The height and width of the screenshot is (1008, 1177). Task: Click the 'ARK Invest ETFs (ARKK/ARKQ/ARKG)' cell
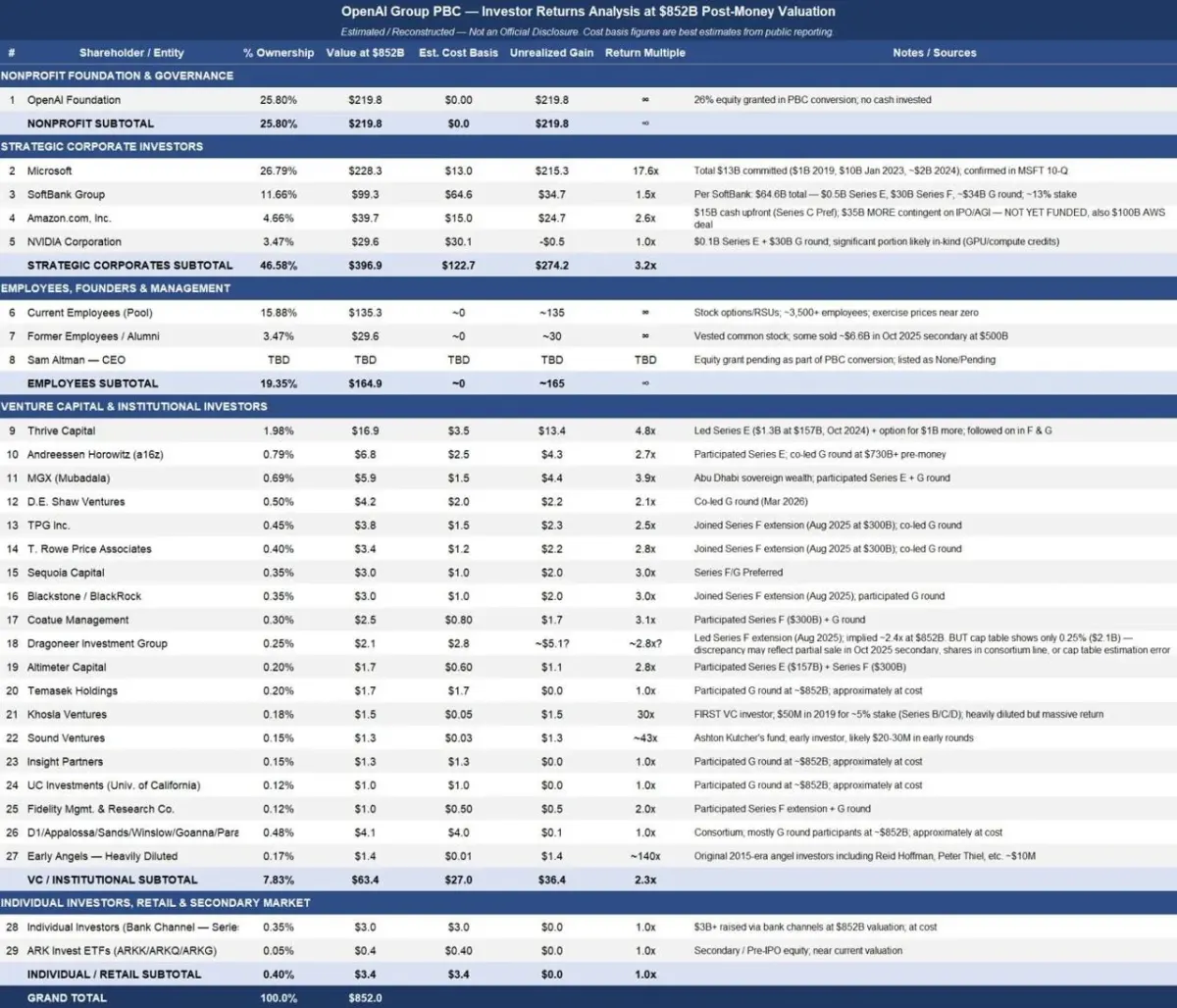click(x=122, y=950)
